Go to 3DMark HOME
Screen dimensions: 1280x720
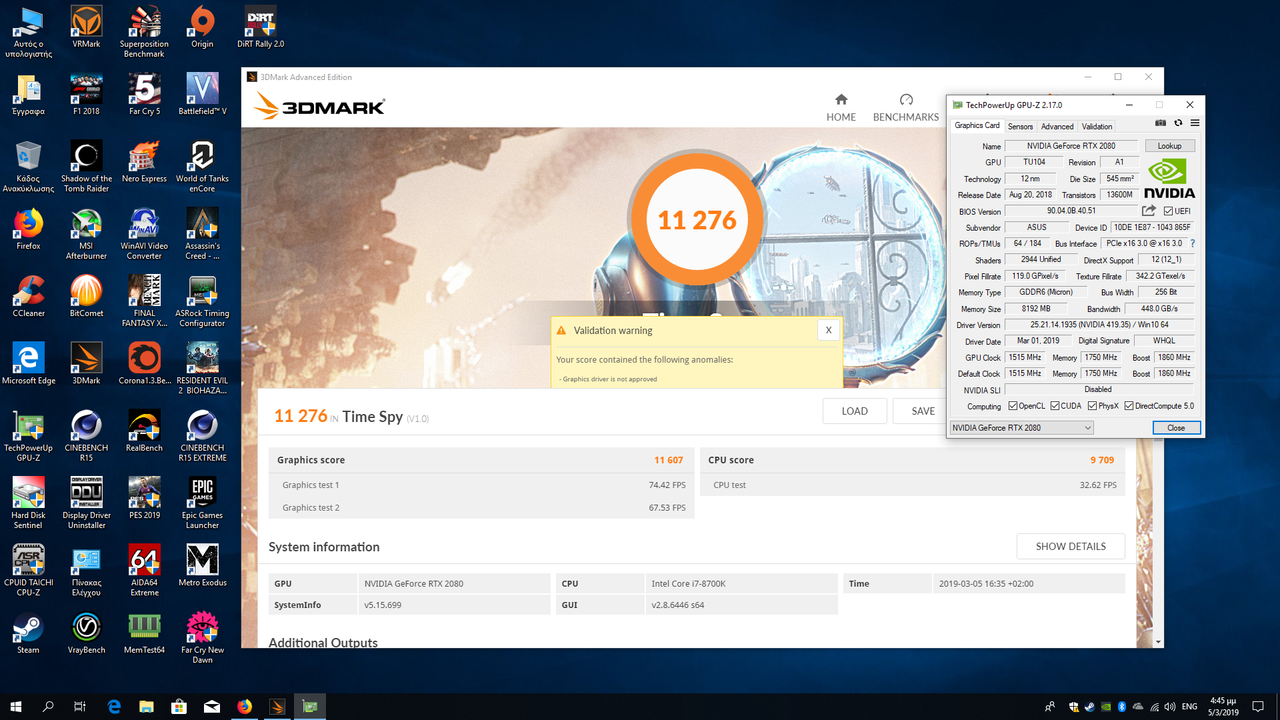[x=841, y=108]
